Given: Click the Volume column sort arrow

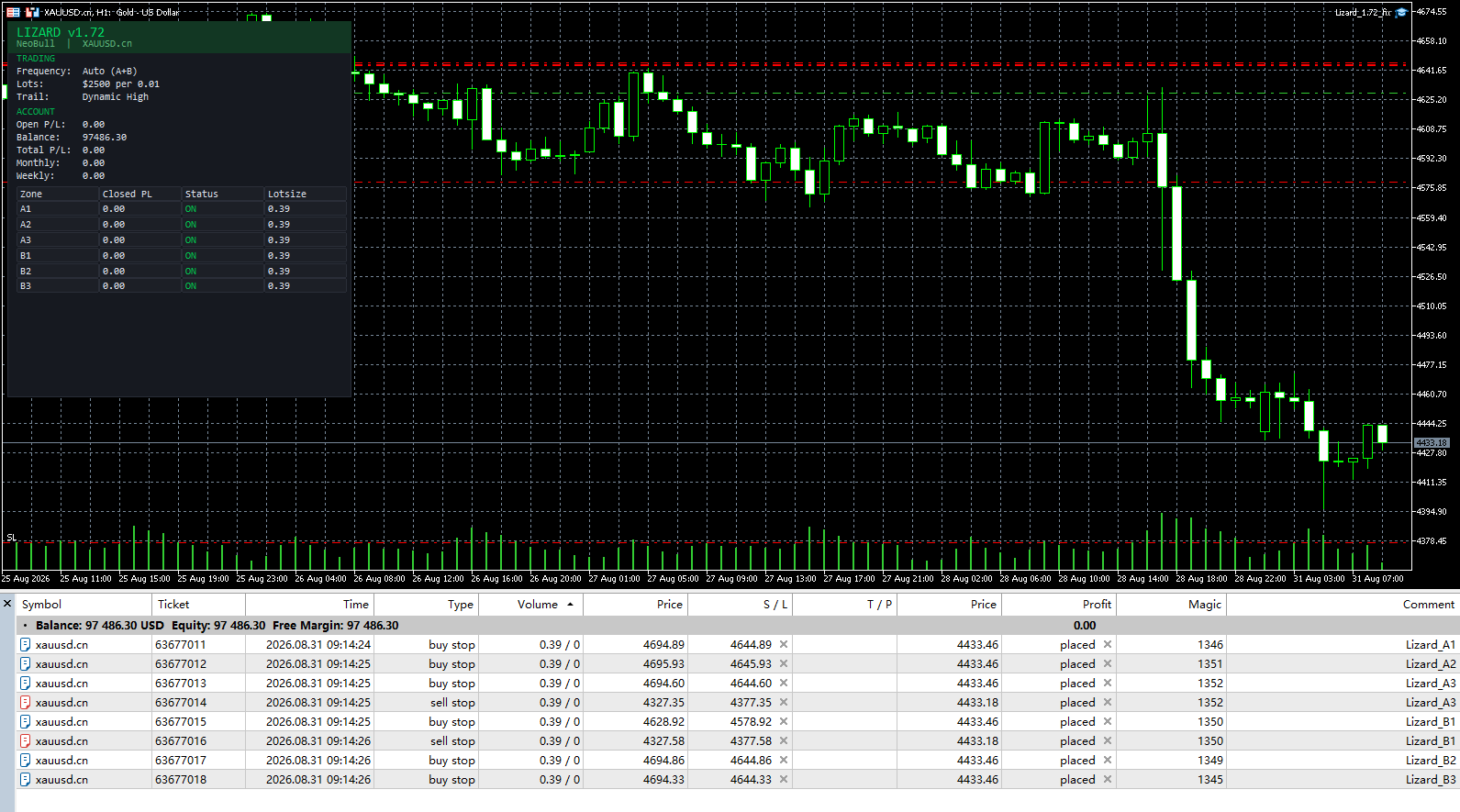Looking at the screenshot, I should pyautogui.click(x=570, y=604).
